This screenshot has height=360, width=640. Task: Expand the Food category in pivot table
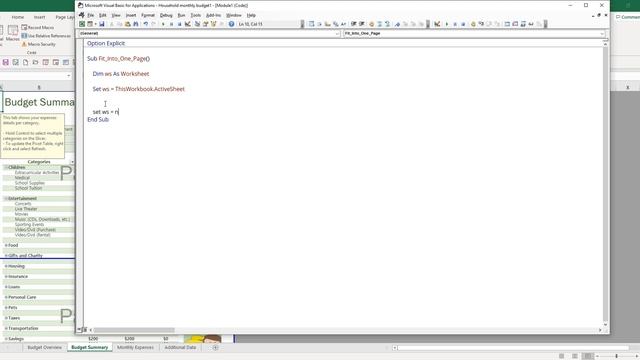coord(6,245)
